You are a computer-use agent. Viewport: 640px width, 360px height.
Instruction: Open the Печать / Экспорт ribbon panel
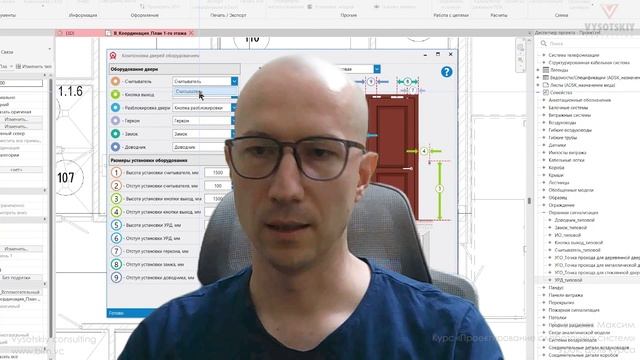click(x=228, y=15)
